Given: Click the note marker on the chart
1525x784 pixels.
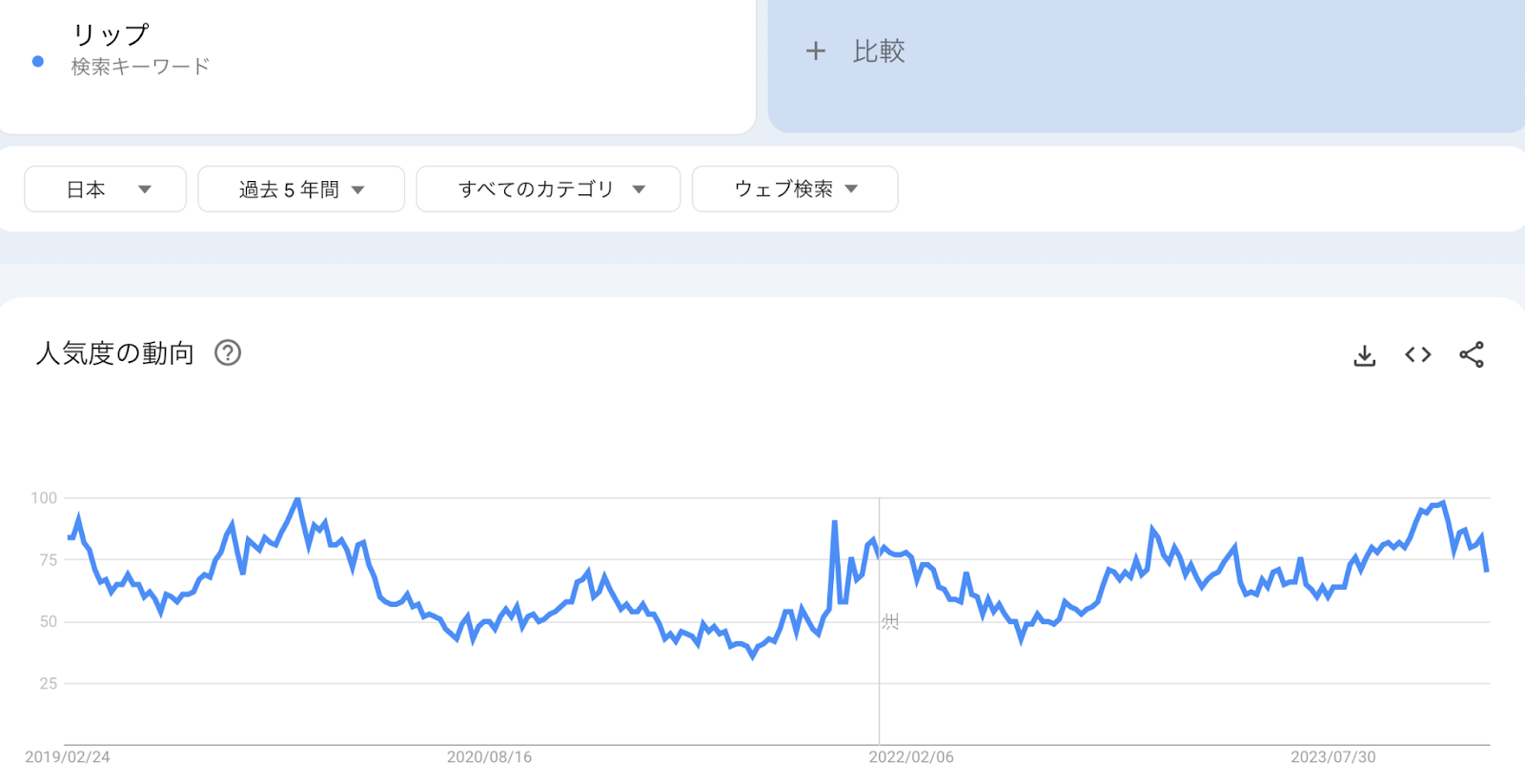Looking at the screenshot, I should coord(890,622).
